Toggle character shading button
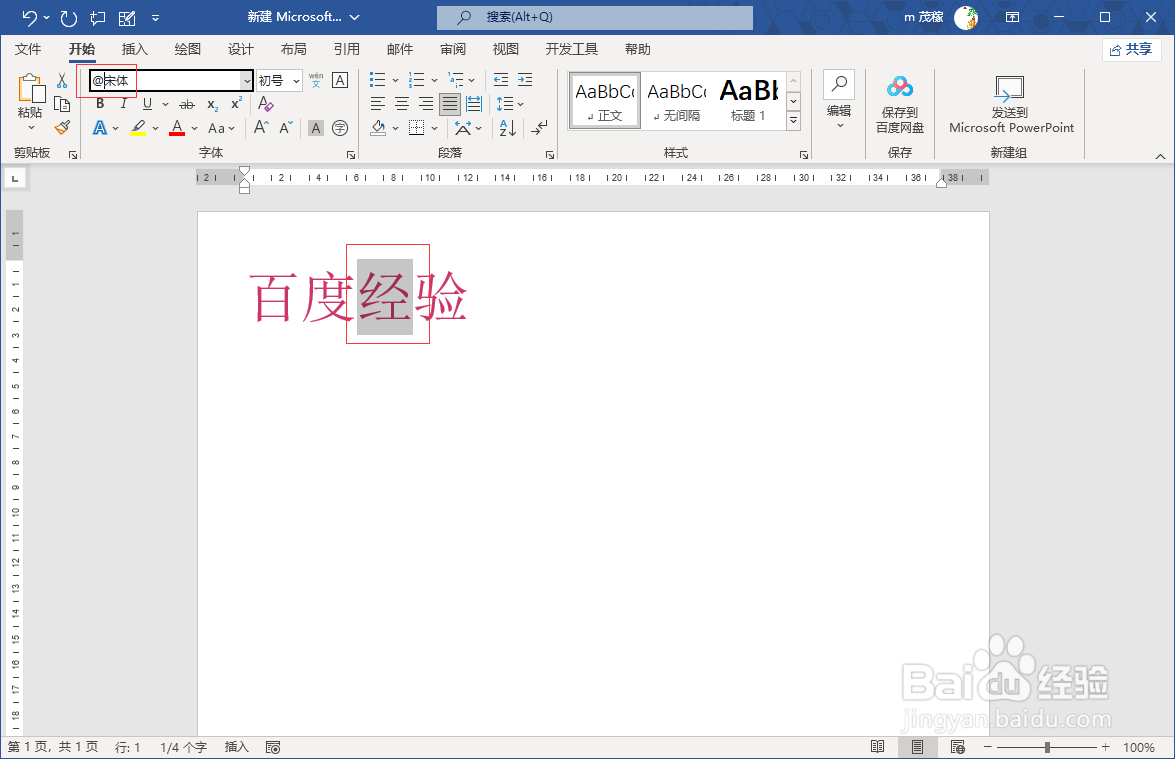The width and height of the screenshot is (1175, 759). coord(316,128)
